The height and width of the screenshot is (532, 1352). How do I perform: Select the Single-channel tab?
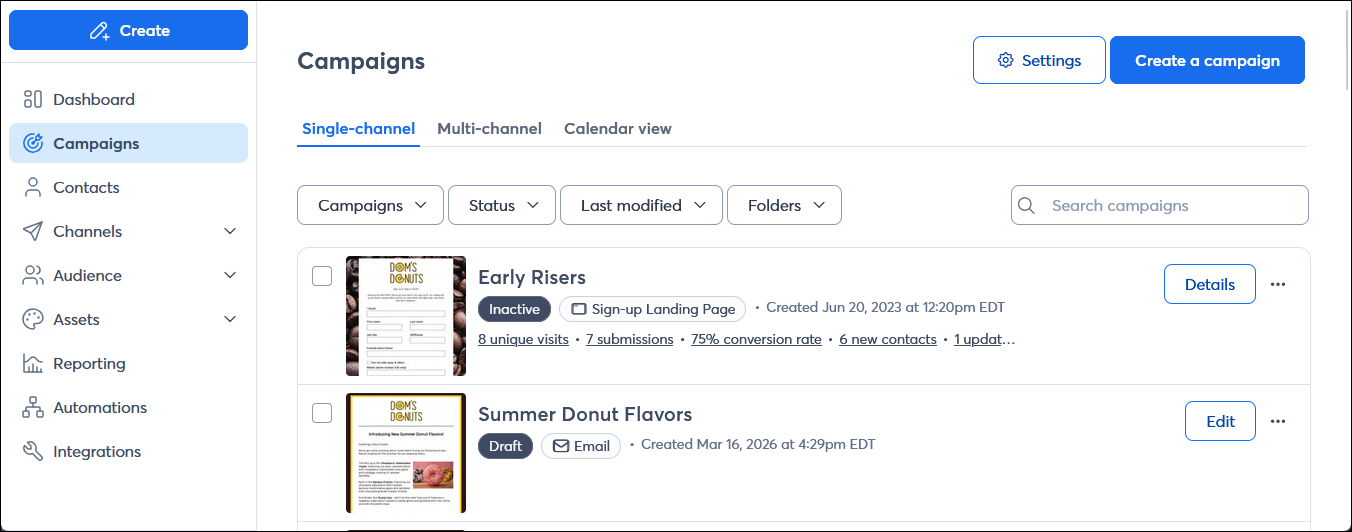[x=358, y=128]
